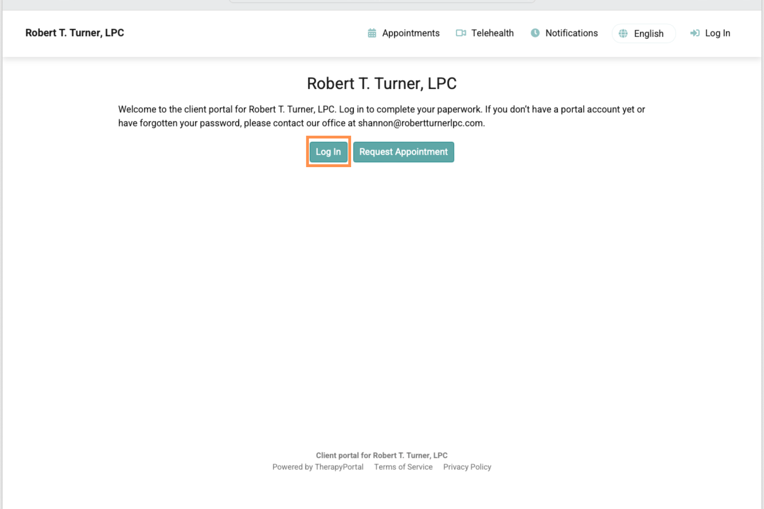Click the globe icon in language selector
This screenshot has width=764, height=509.
pos(623,34)
